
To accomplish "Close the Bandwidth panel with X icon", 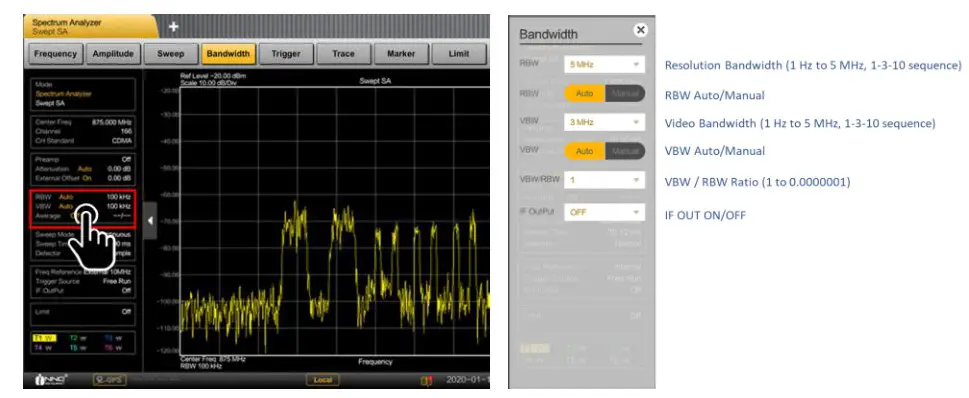I will 641,30.
